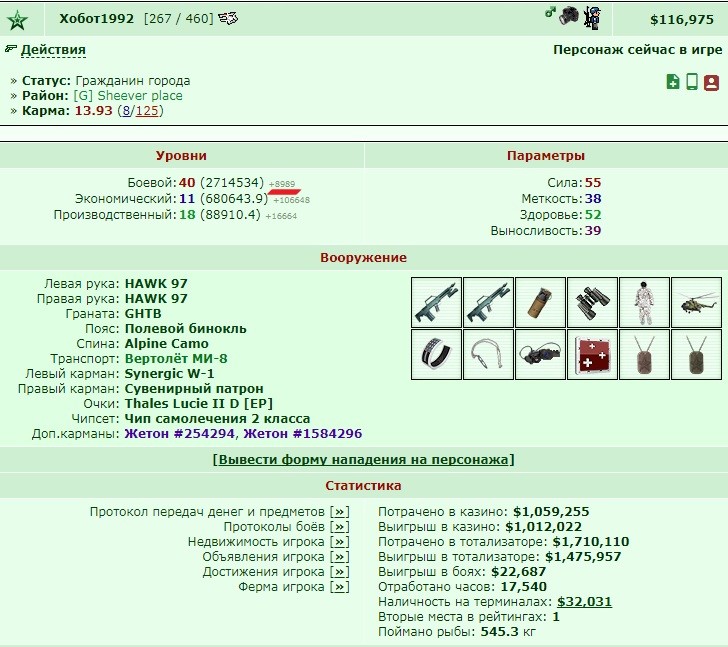The width and height of the screenshot is (728, 647).
Task: Select the GHTB grenade item image
Action: tap(540, 303)
